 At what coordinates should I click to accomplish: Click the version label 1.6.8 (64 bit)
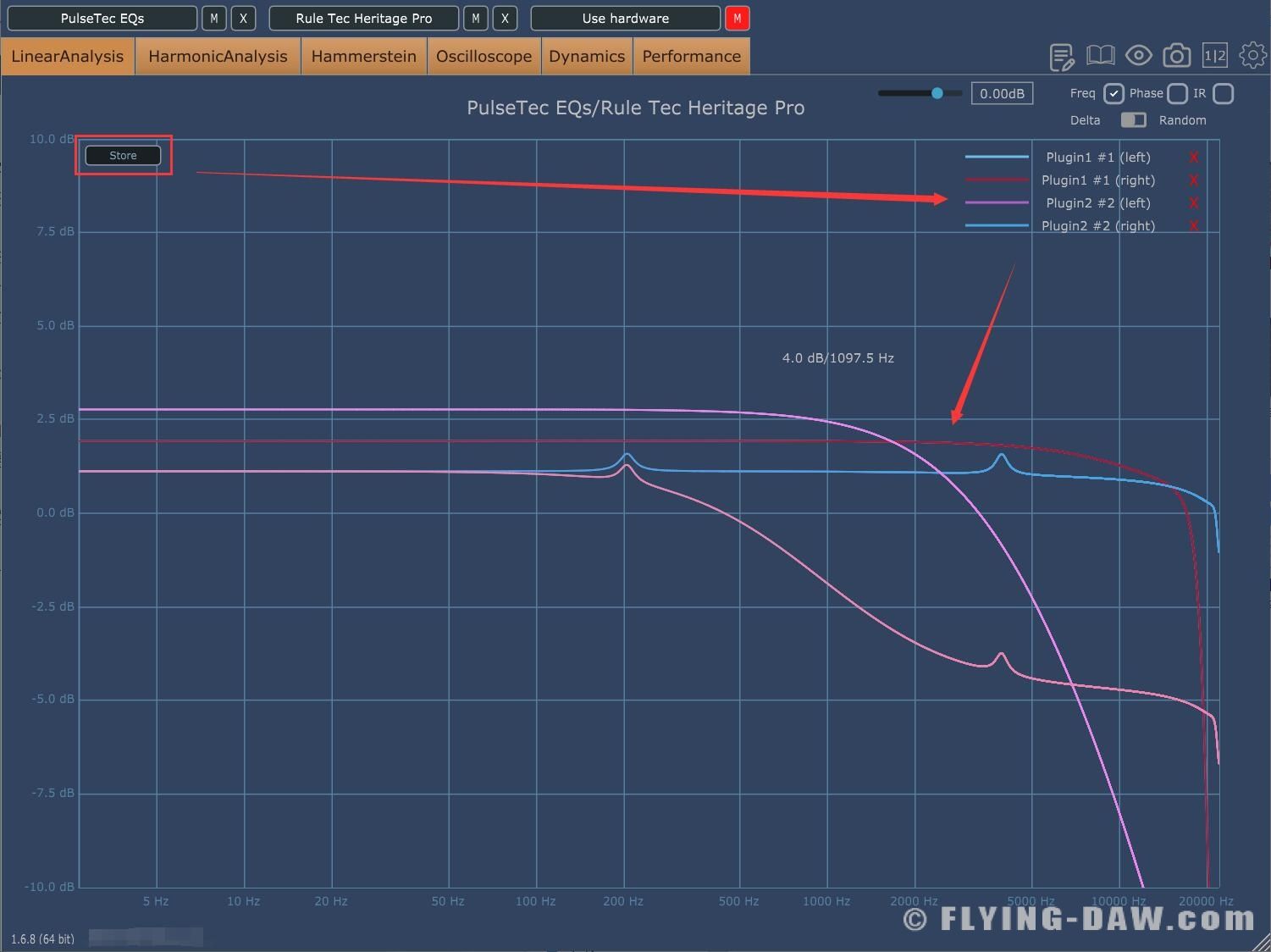coord(42,938)
